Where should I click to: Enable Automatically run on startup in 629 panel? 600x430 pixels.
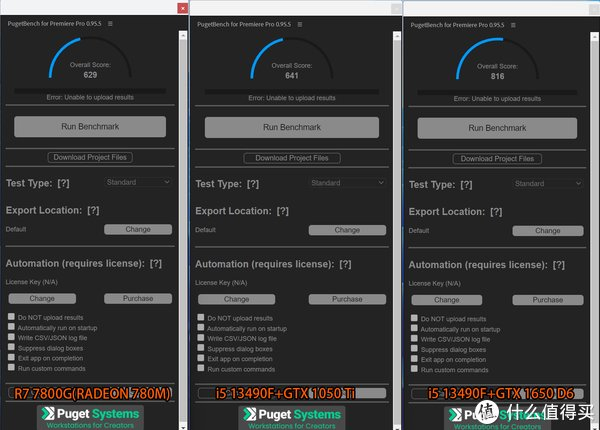(x=11, y=327)
